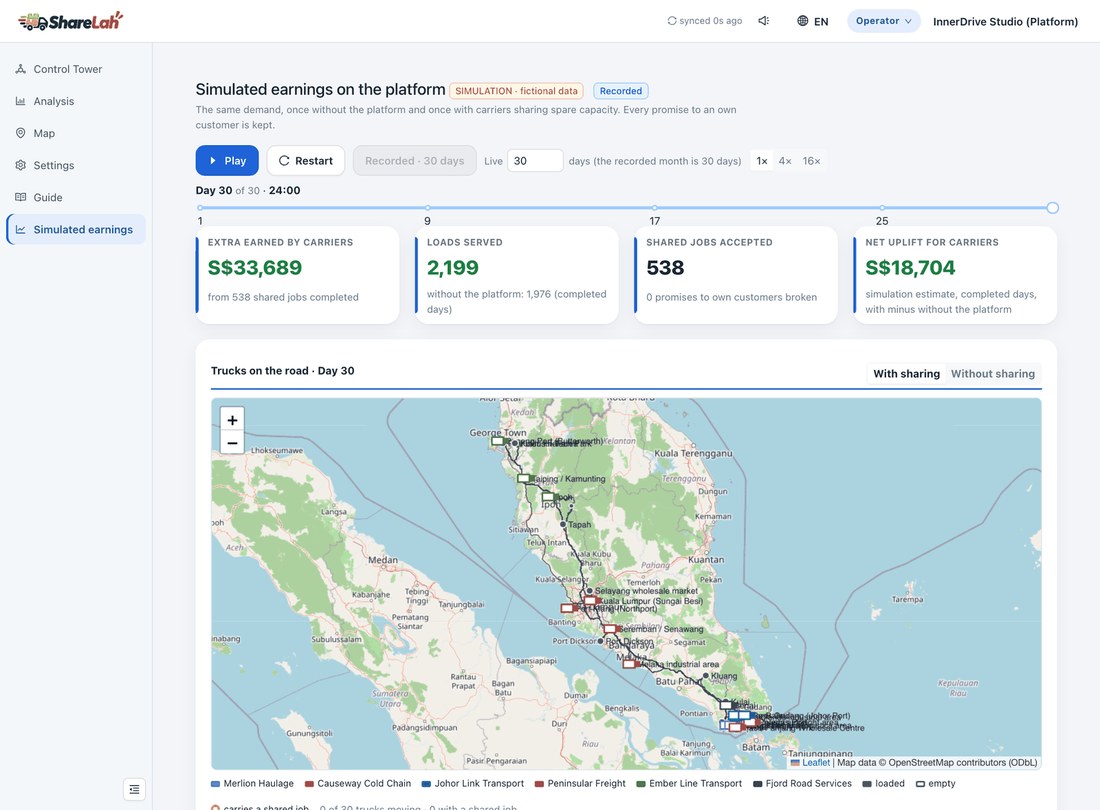
Task: Click the Map pin icon
Action: [x=20, y=133]
